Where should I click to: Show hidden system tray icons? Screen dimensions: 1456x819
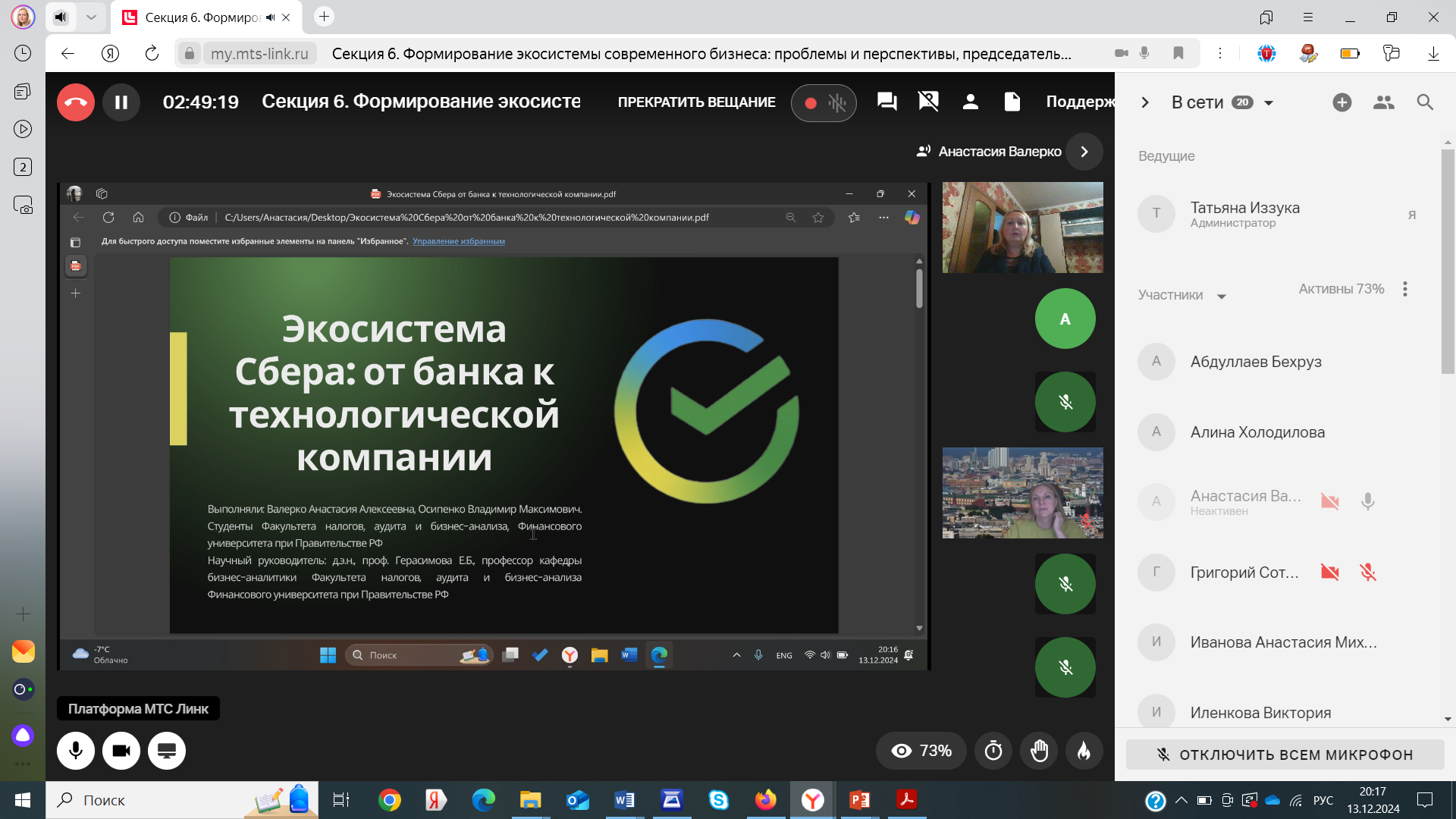point(1181,800)
